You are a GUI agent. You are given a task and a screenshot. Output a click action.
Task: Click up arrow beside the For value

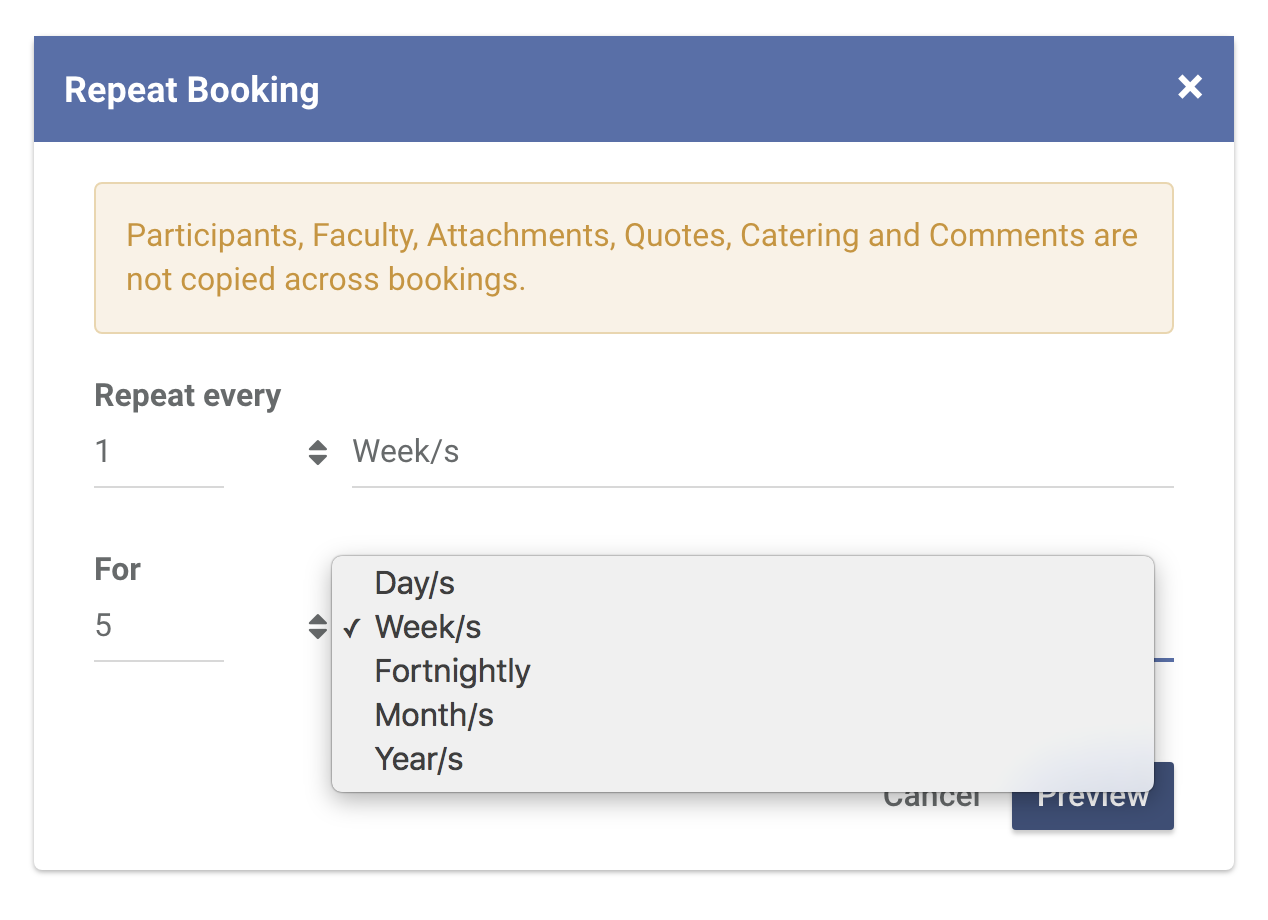[x=317, y=619]
